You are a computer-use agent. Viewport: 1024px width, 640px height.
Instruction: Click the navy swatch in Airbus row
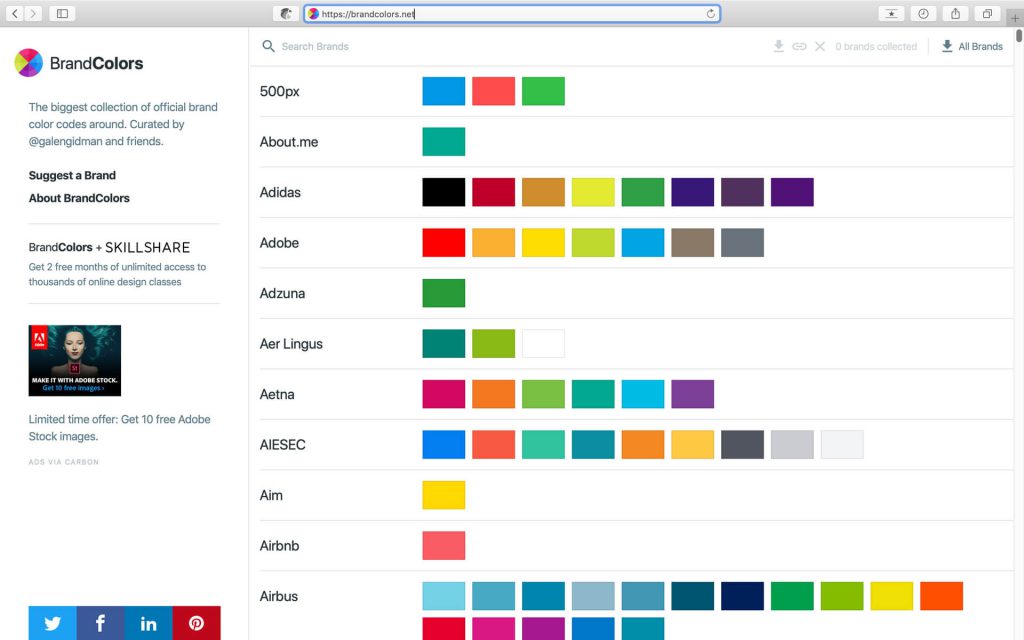coord(743,596)
